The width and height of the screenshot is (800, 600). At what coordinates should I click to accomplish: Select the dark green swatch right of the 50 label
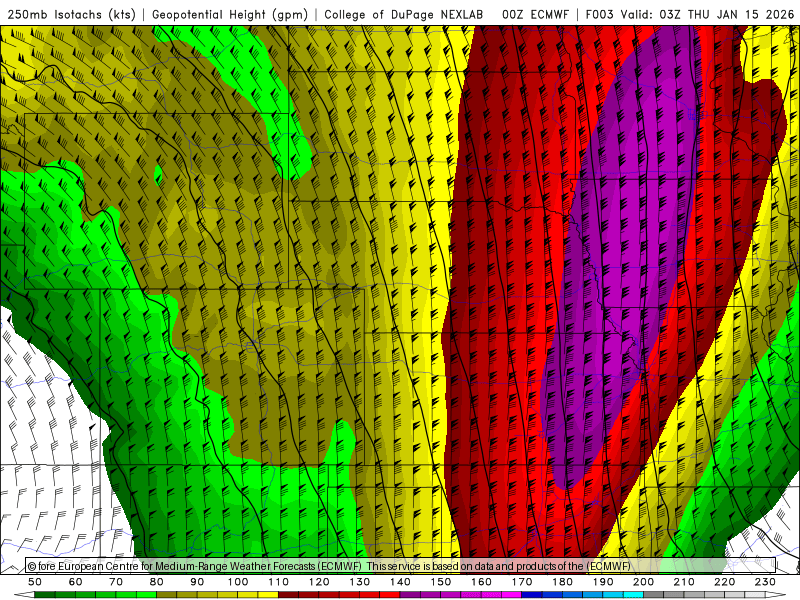point(45,595)
